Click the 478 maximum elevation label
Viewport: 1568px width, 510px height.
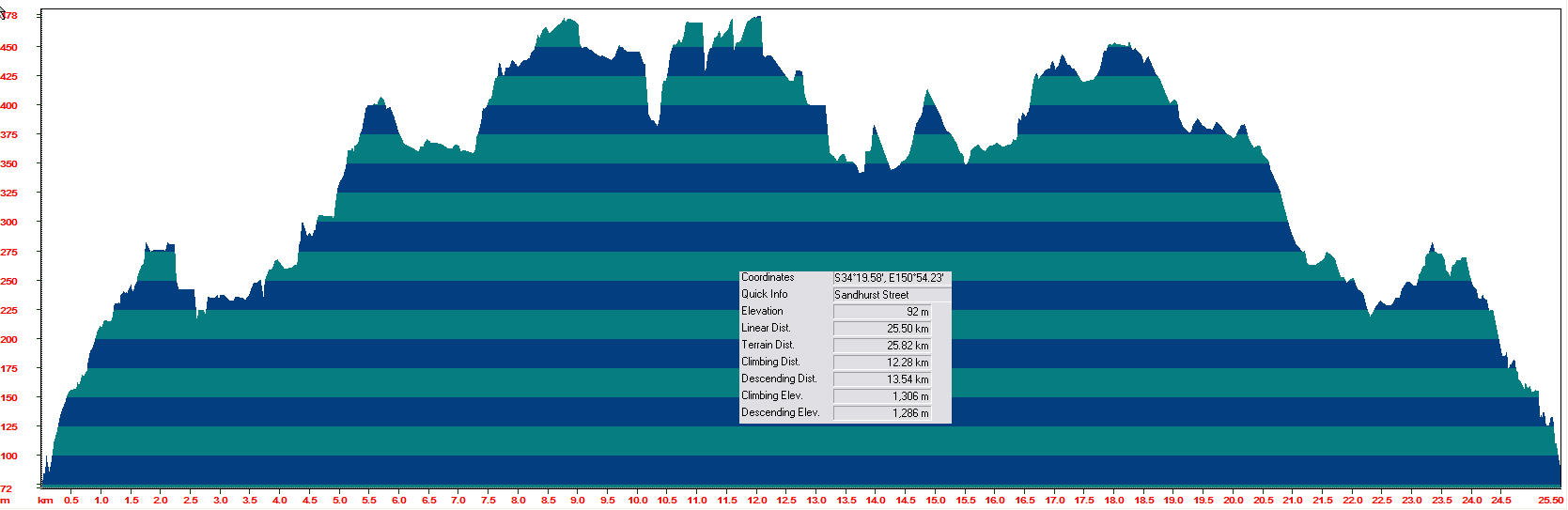[x=8, y=16]
